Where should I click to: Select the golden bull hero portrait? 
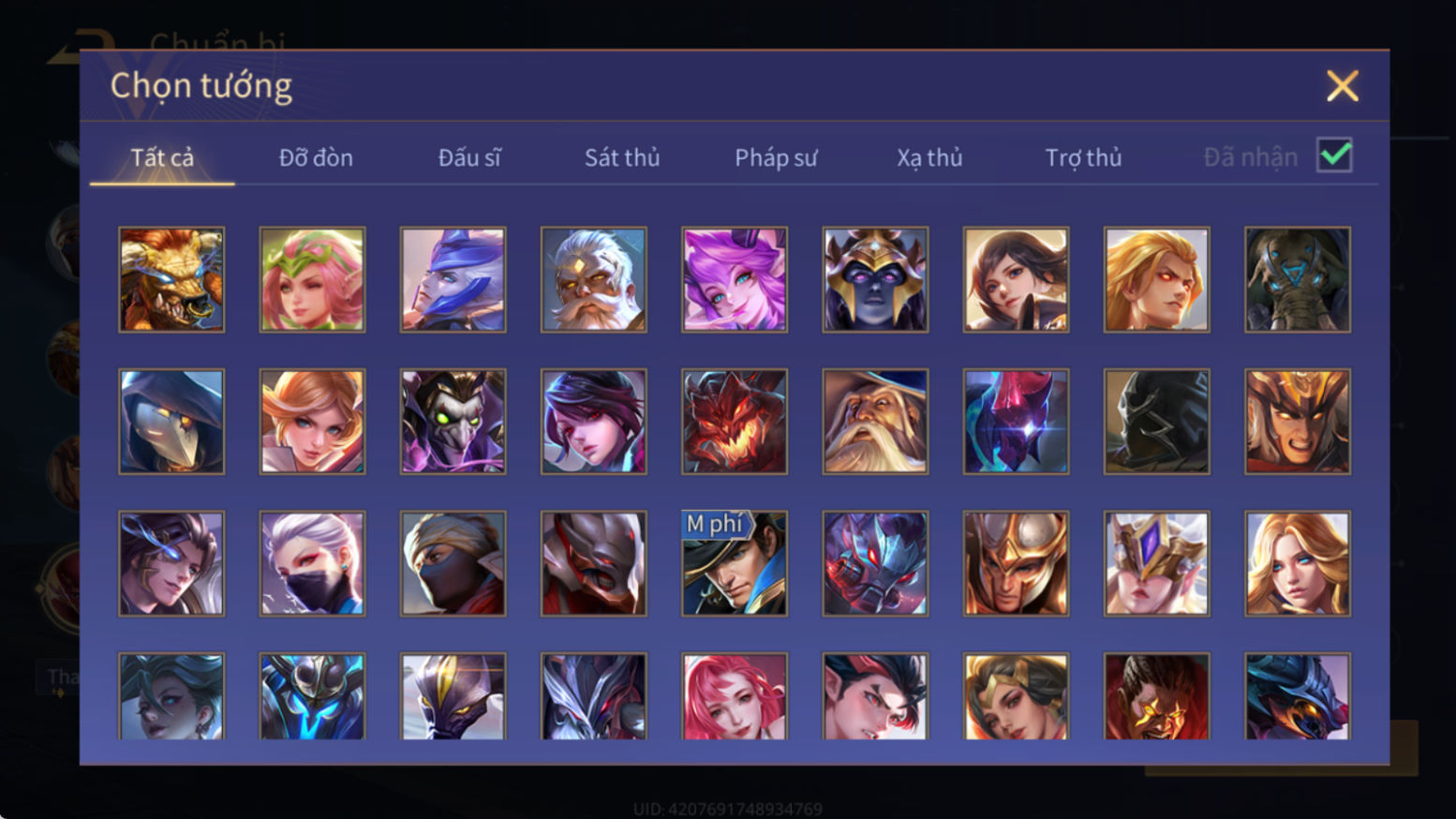(171, 279)
